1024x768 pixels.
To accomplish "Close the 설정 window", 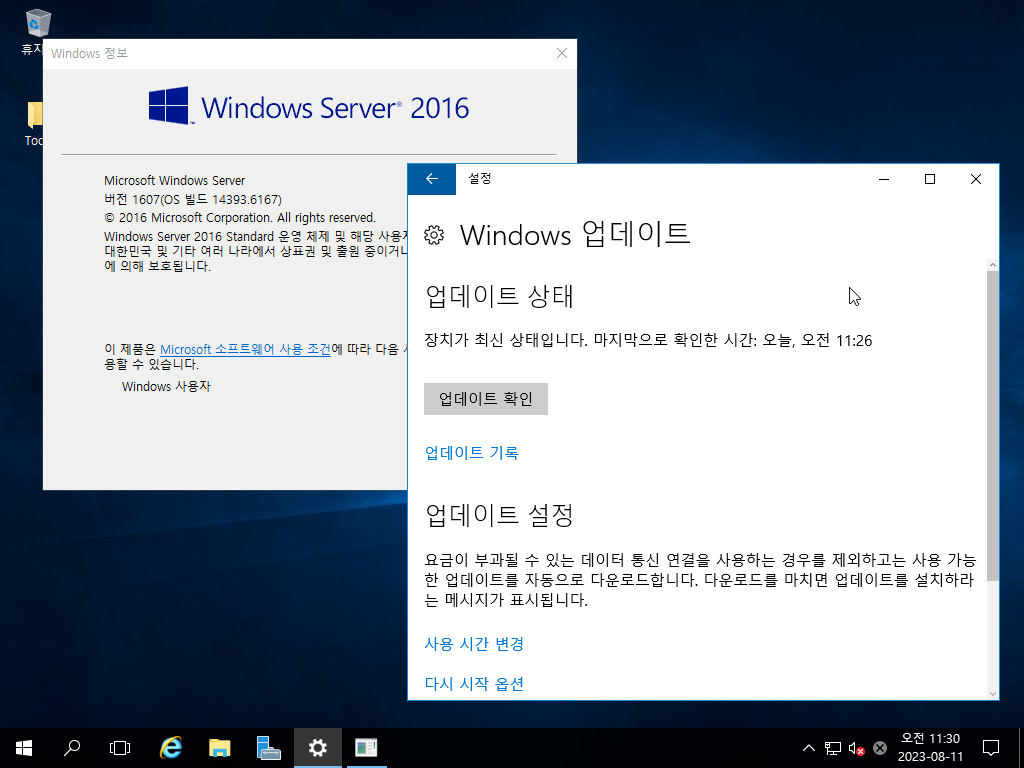I will (976, 179).
